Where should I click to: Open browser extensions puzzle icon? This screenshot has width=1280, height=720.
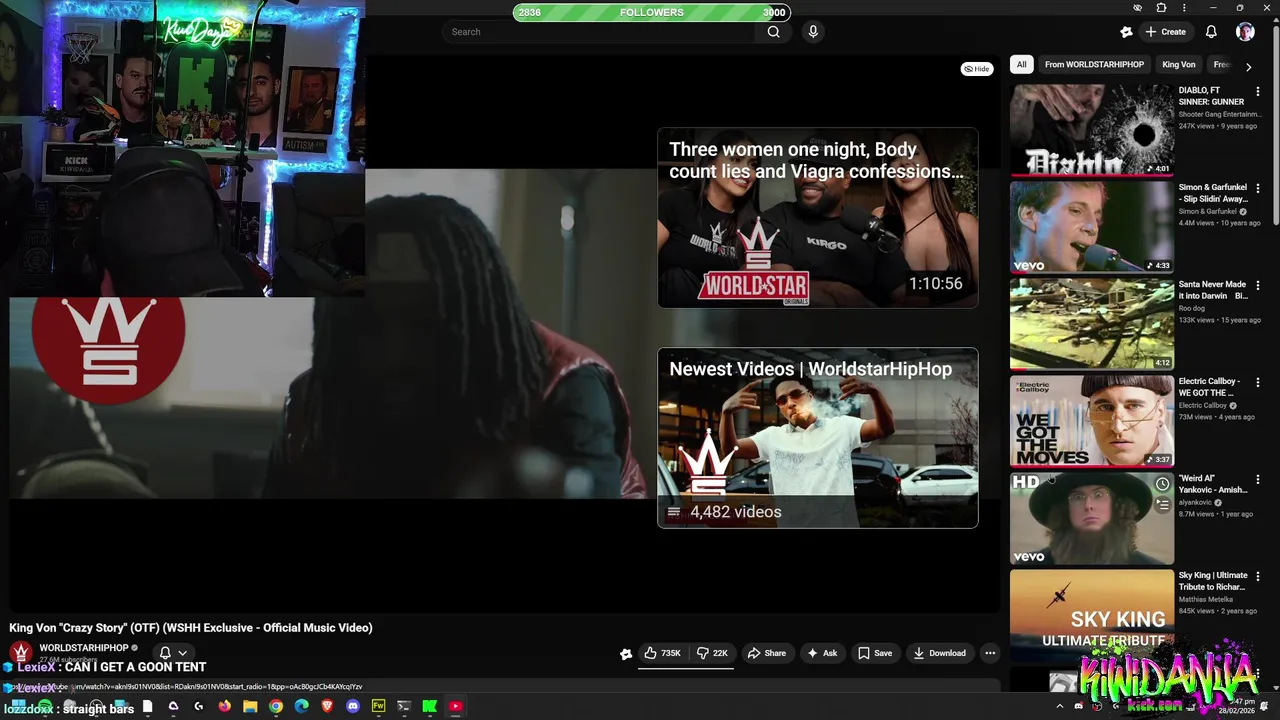click(1161, 8)
